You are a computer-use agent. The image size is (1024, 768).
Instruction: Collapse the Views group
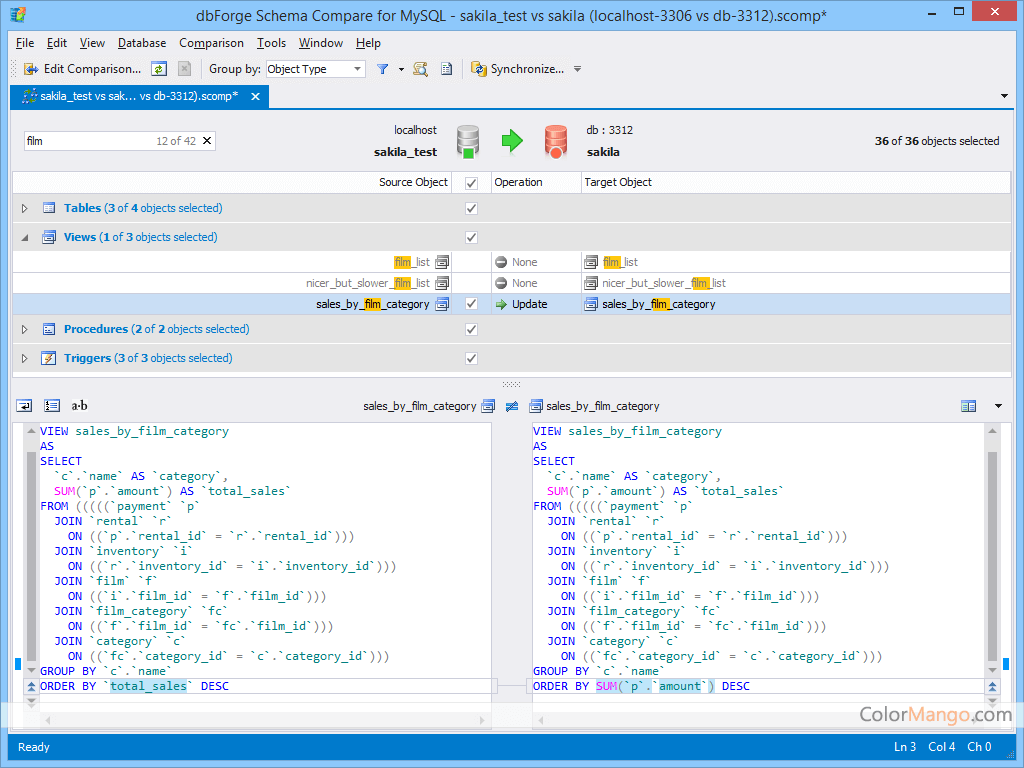point(25,237)
